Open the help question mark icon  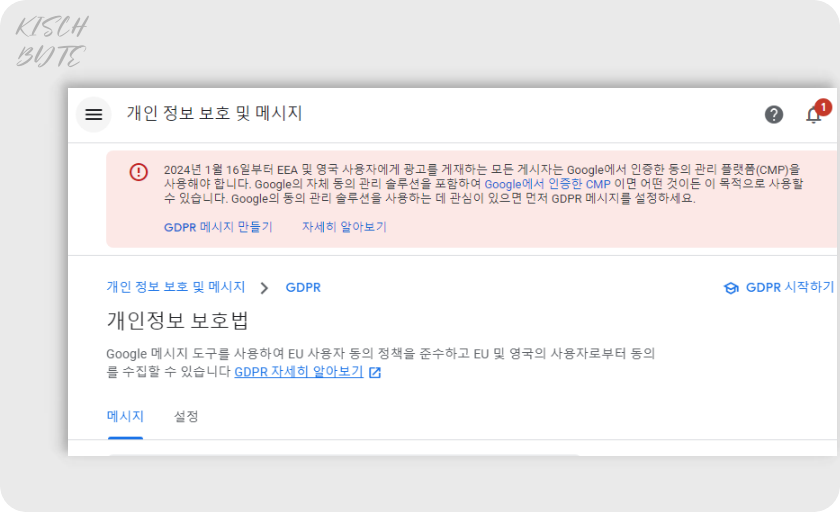pyautogui.click(x=774, y=115)
